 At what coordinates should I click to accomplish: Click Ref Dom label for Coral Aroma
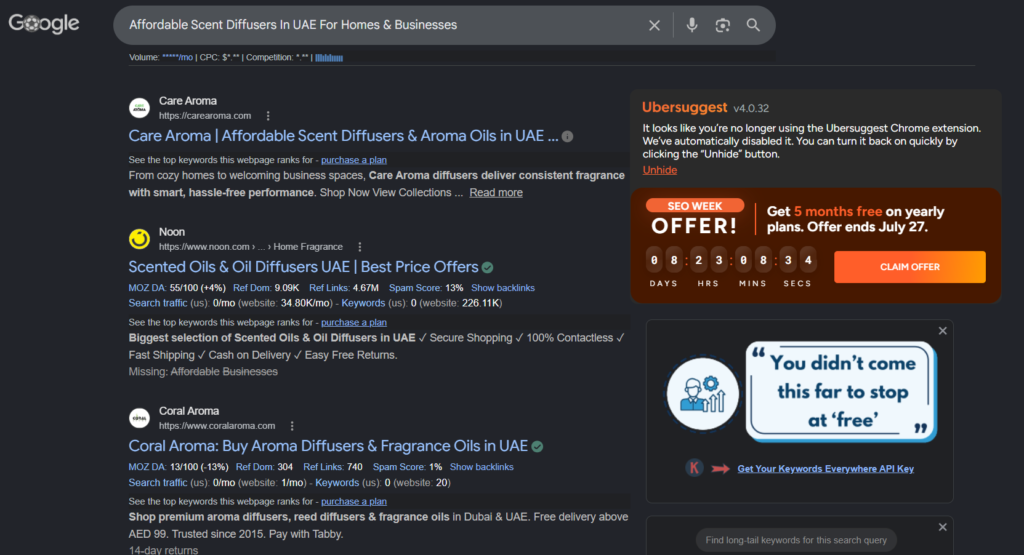coord(255,467)
